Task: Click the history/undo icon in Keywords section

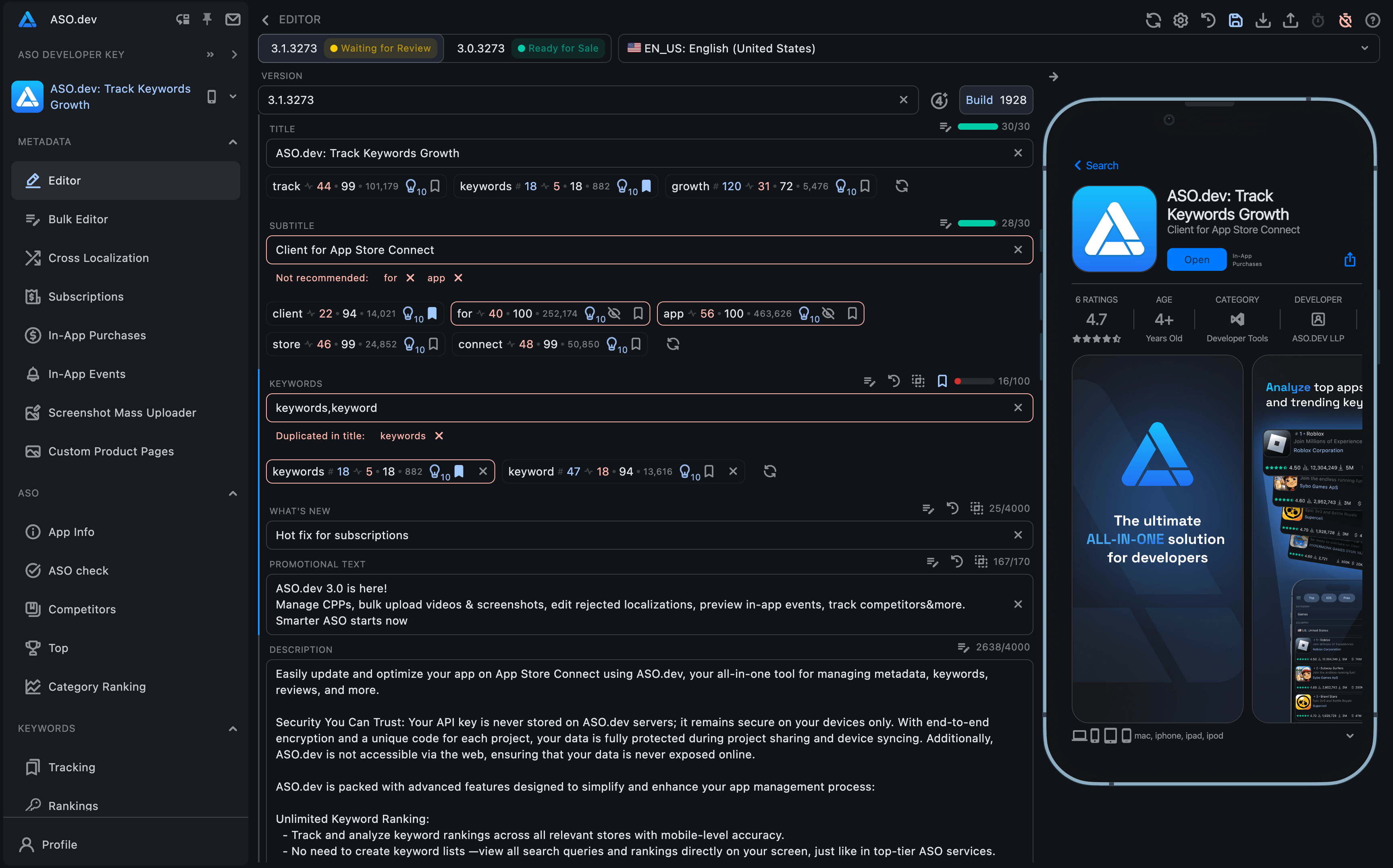Action: click(893, 382)
